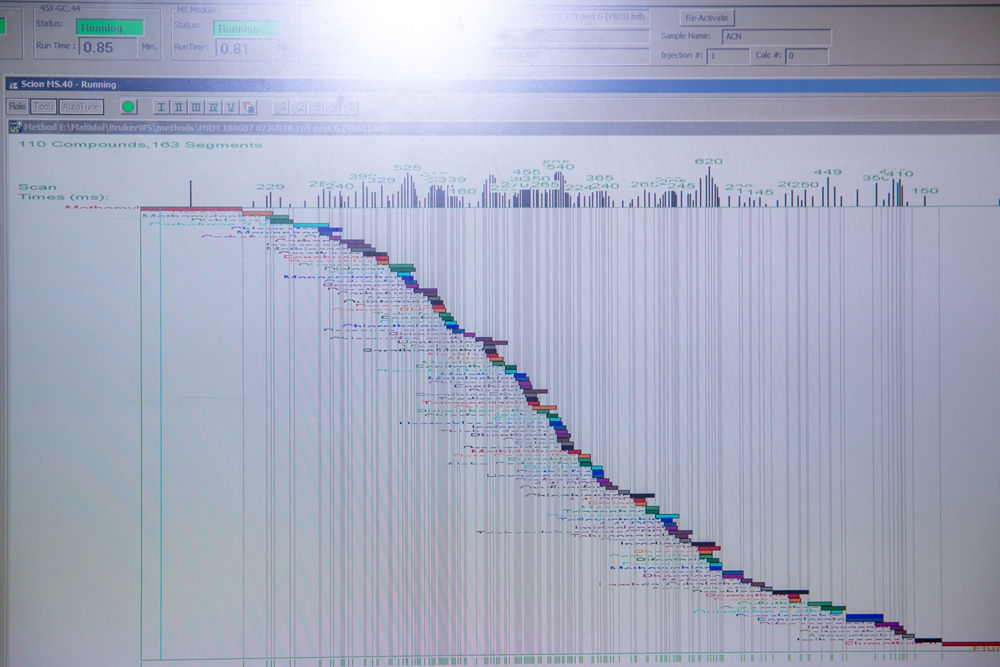Click the green circle status icon
Image resolution: width=1000 pixels, height=667 pixels.
point(128,106)
